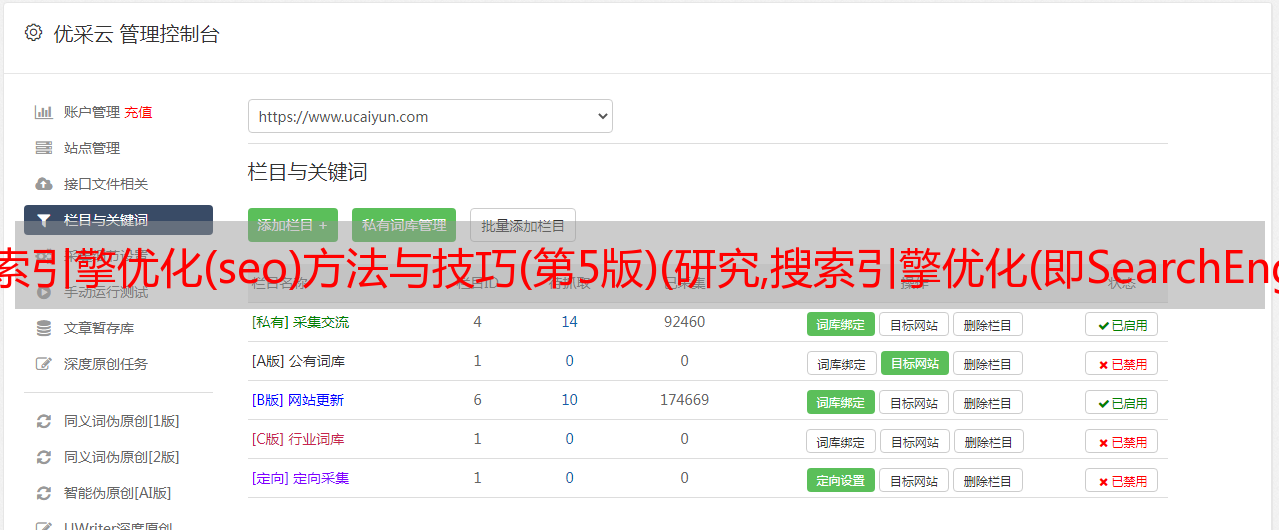Click the 智能伪原创[AI版] refresh icon

pos(43,493)
